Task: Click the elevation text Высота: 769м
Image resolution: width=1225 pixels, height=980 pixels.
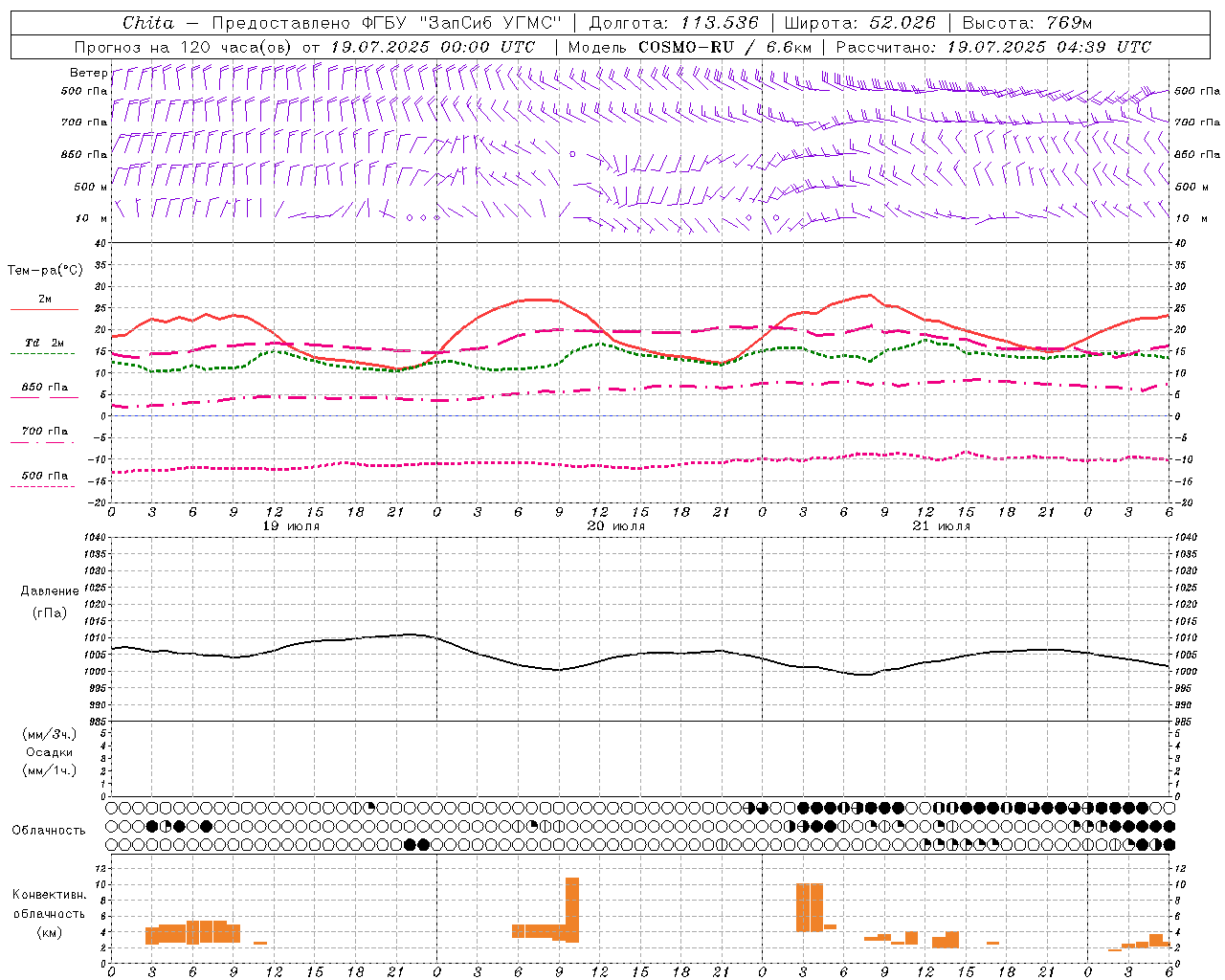Action: click(1027, 23)
